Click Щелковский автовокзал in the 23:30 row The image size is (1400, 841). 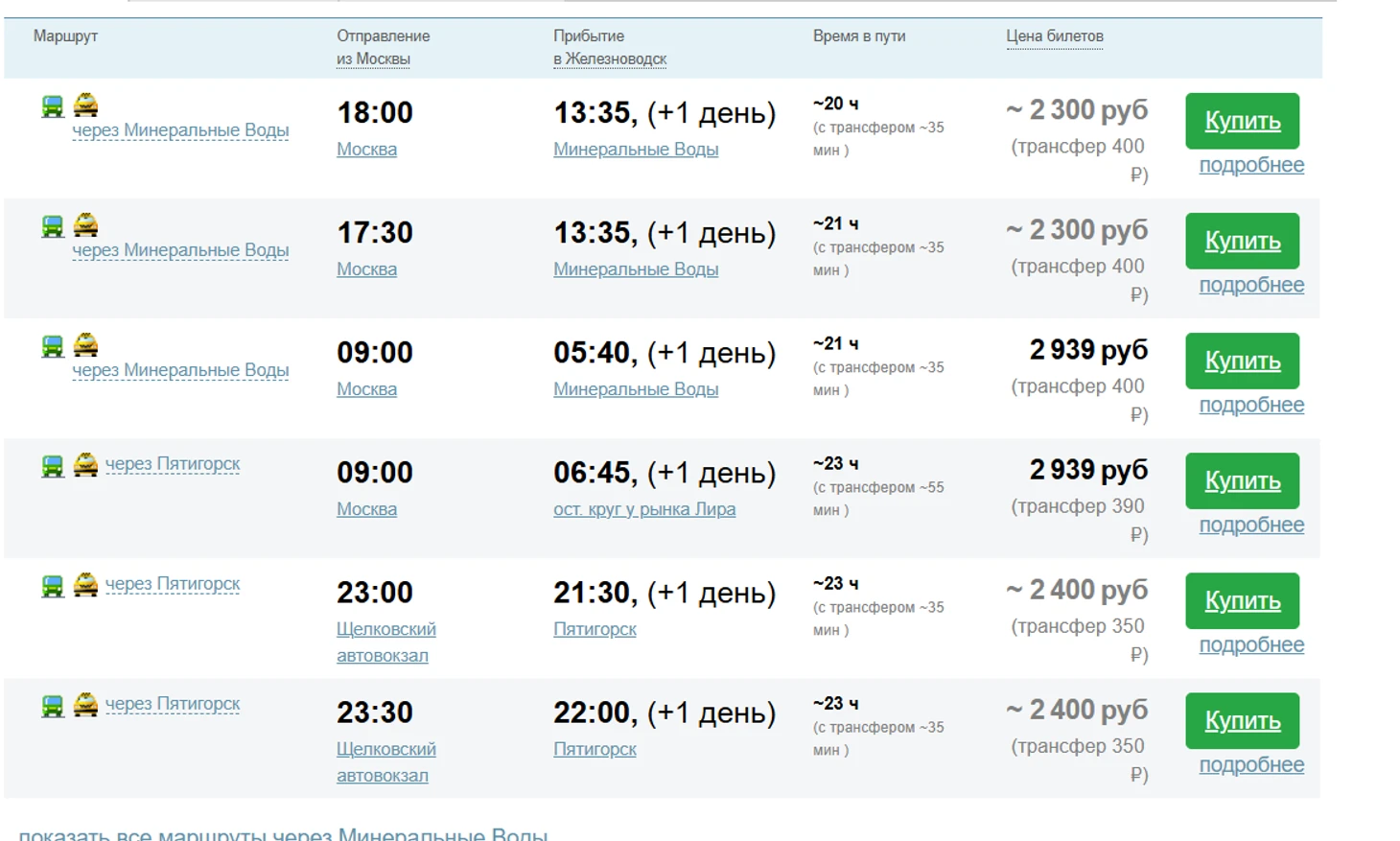click(x=385, y=761)
